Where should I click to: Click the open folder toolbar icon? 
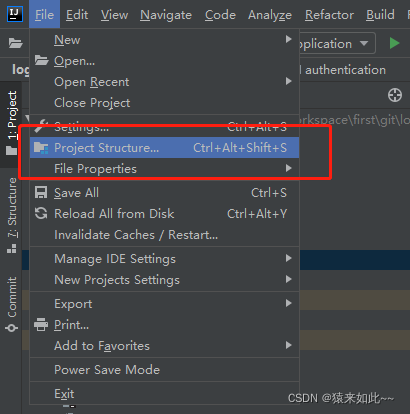(x=15, y=43)
